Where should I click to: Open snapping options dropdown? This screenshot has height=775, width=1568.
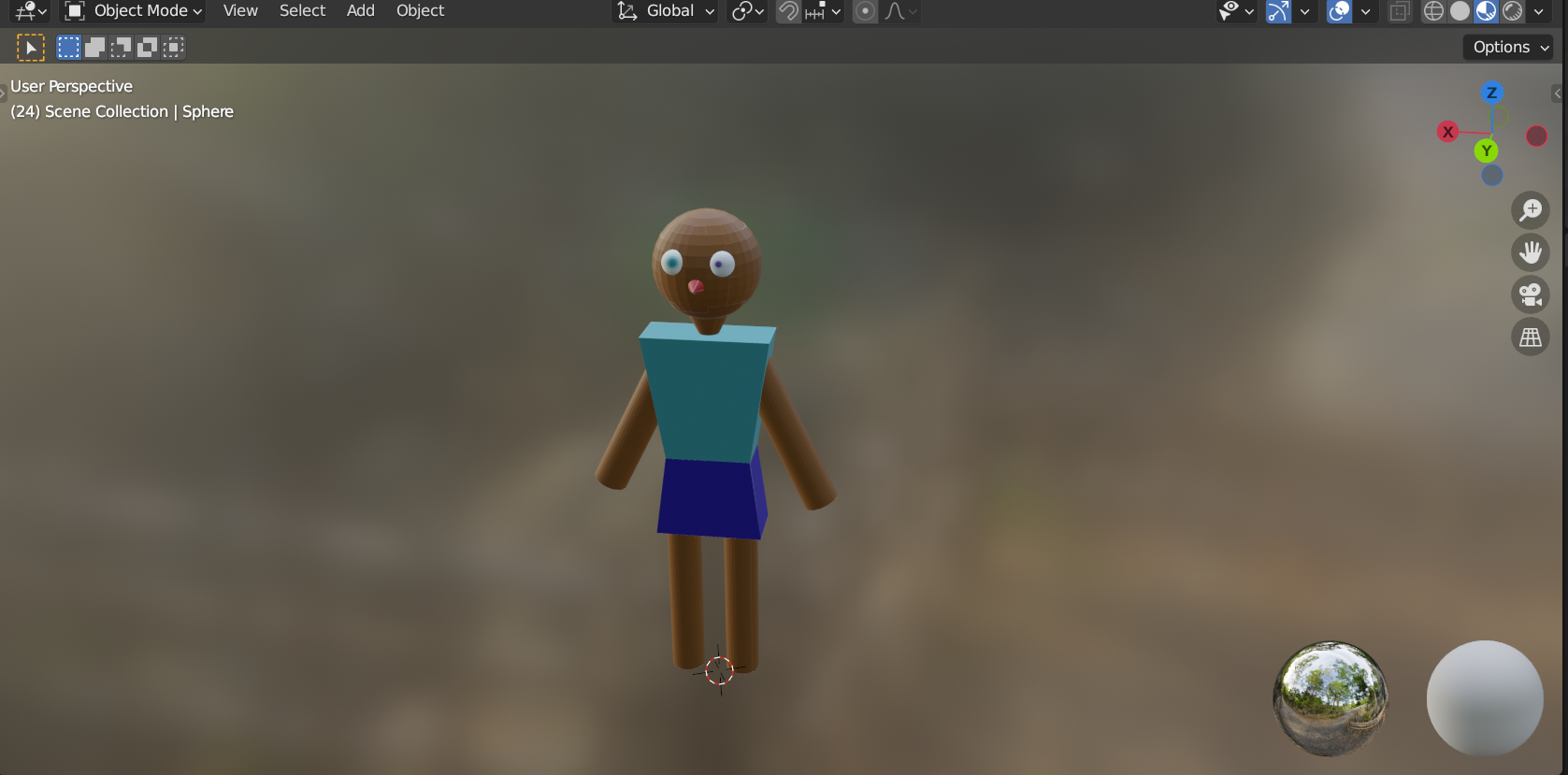(x=824, y=11)
